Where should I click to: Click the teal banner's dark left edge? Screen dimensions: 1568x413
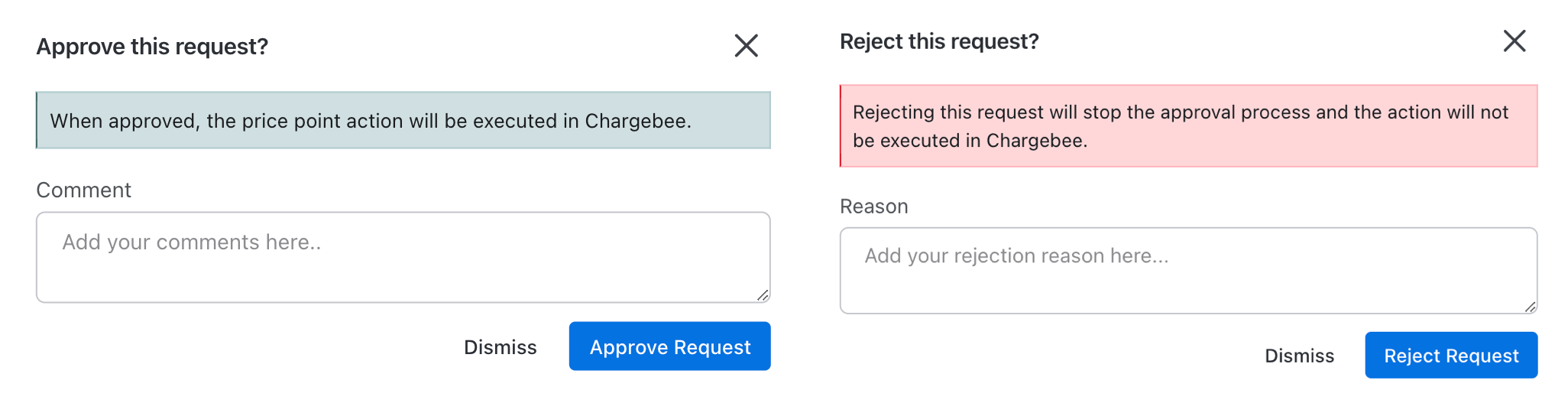[37, 121]
